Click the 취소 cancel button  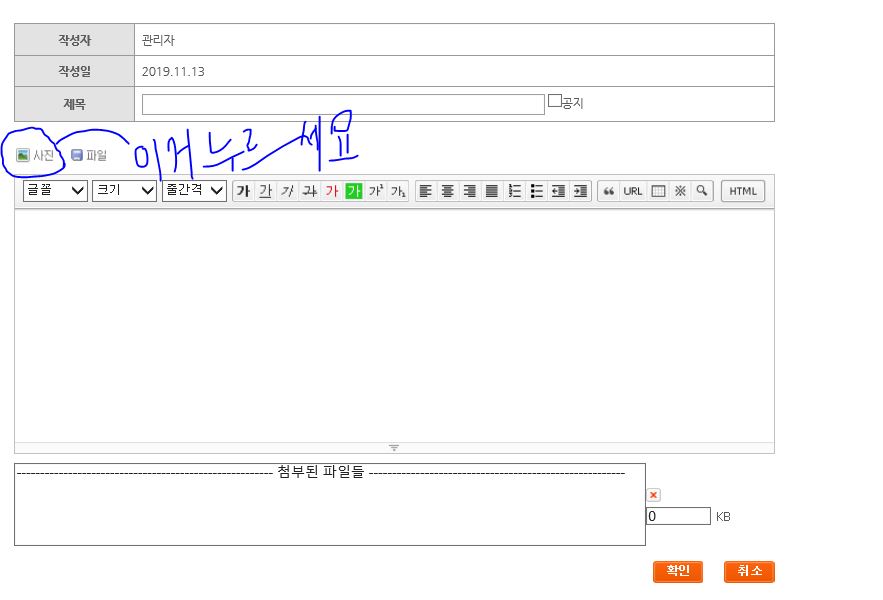(749, 571)
